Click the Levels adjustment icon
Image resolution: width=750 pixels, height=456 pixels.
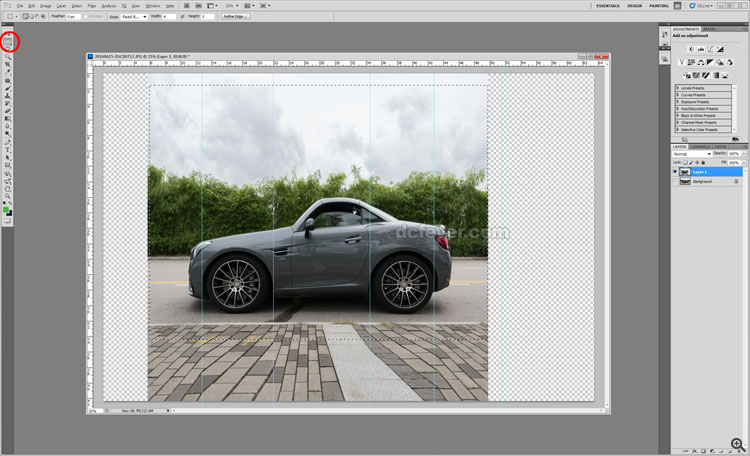point(700,48)
